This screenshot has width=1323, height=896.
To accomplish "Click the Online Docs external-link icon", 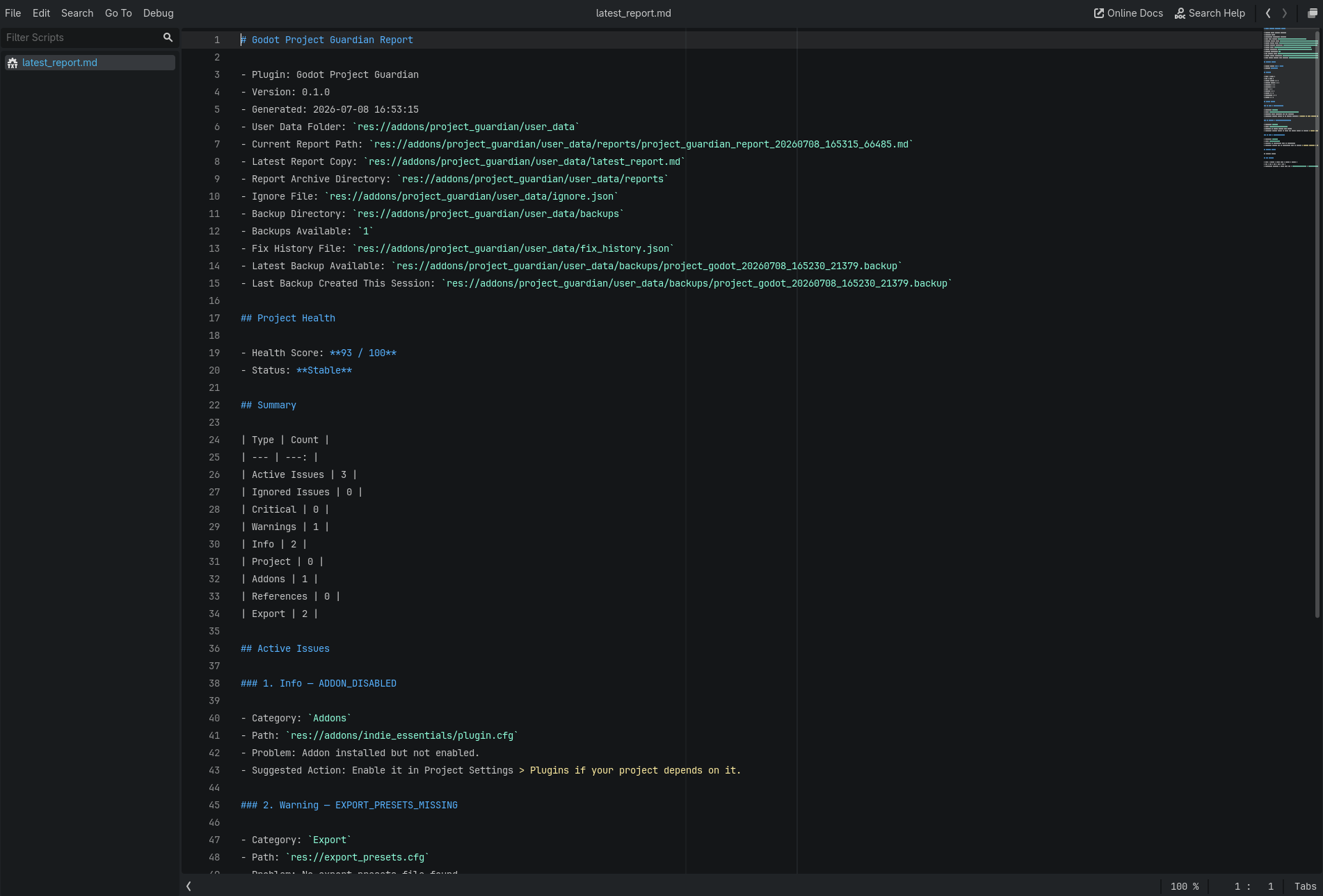I will [x=1099, y=13].
